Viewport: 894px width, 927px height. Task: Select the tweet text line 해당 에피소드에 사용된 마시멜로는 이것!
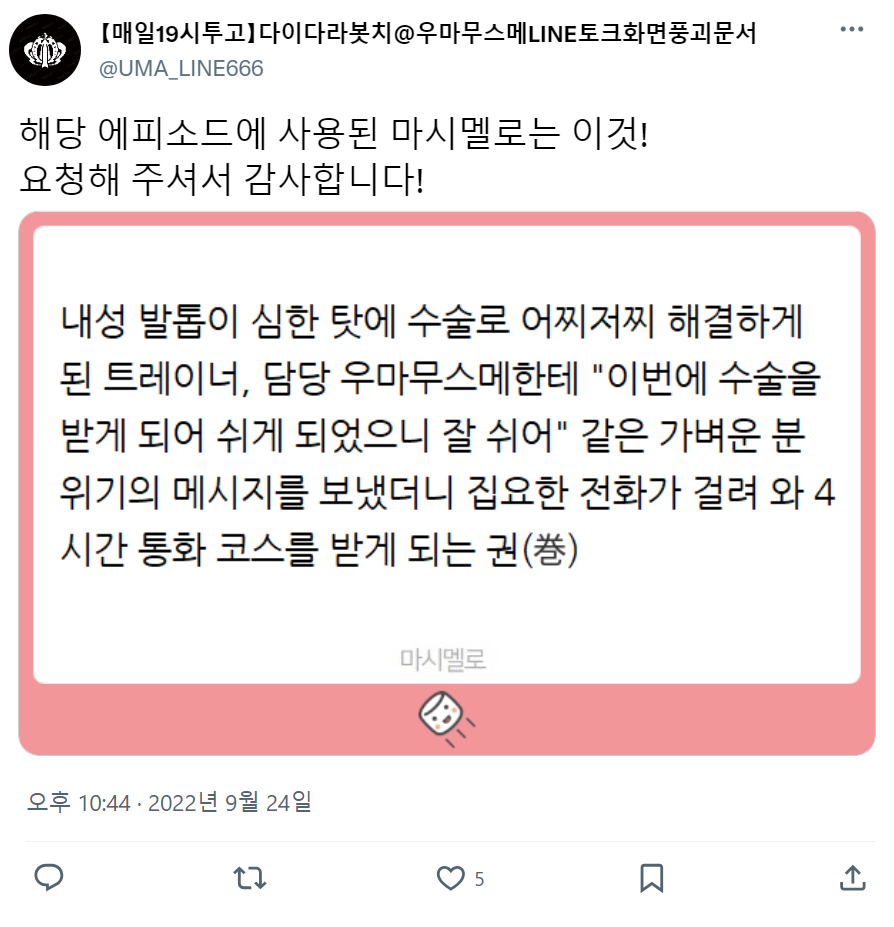coord(335,134)
